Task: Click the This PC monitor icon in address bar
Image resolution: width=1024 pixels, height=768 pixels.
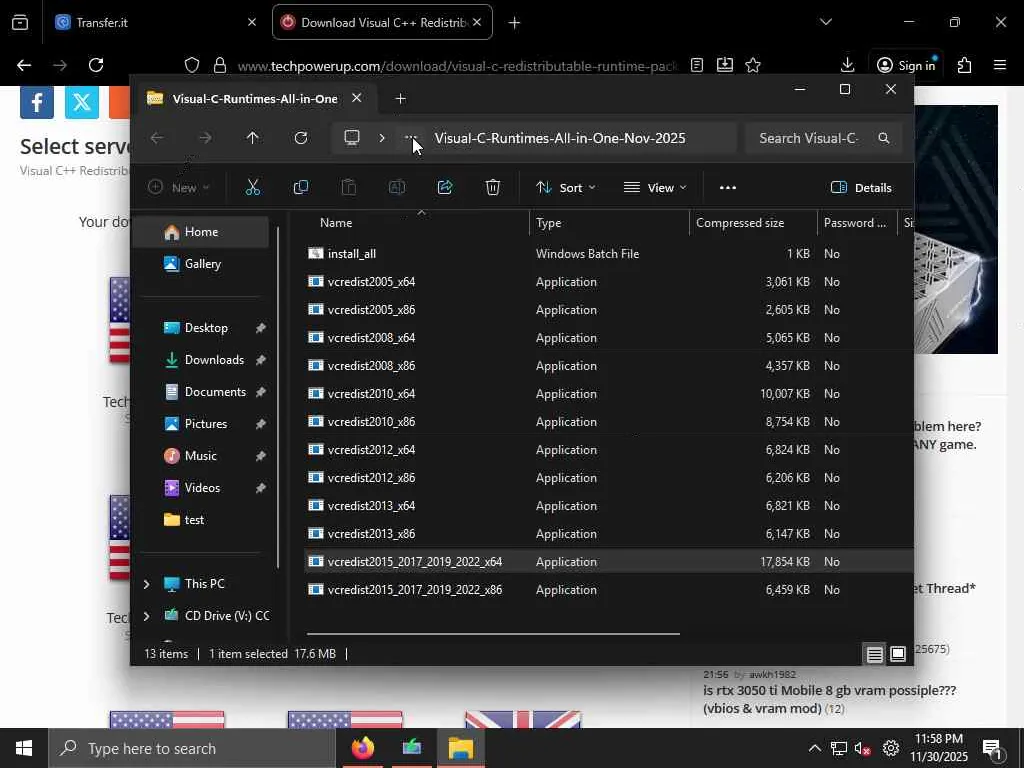Action: pos(352,138)
